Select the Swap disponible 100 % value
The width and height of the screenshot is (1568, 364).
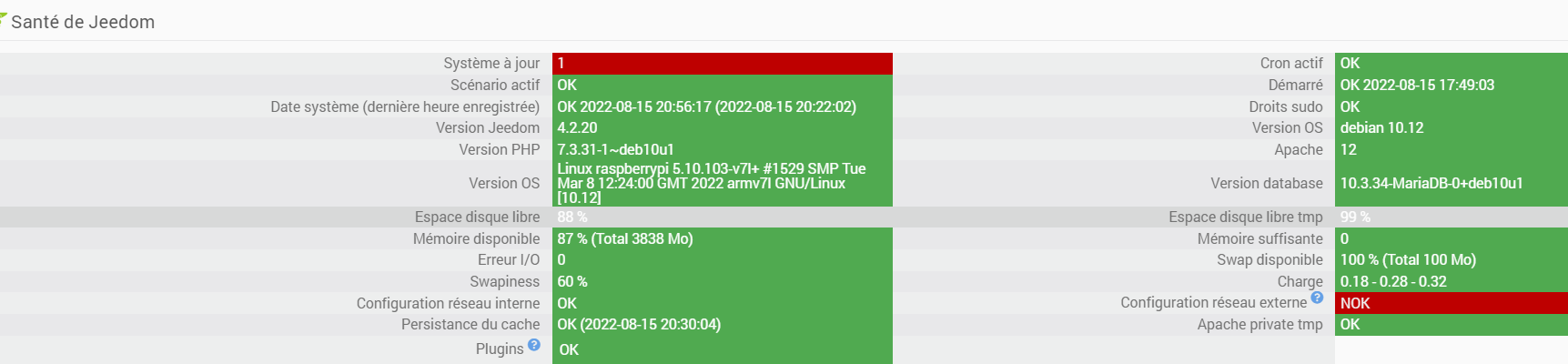pyautogui.click(x=1408, y=260)
